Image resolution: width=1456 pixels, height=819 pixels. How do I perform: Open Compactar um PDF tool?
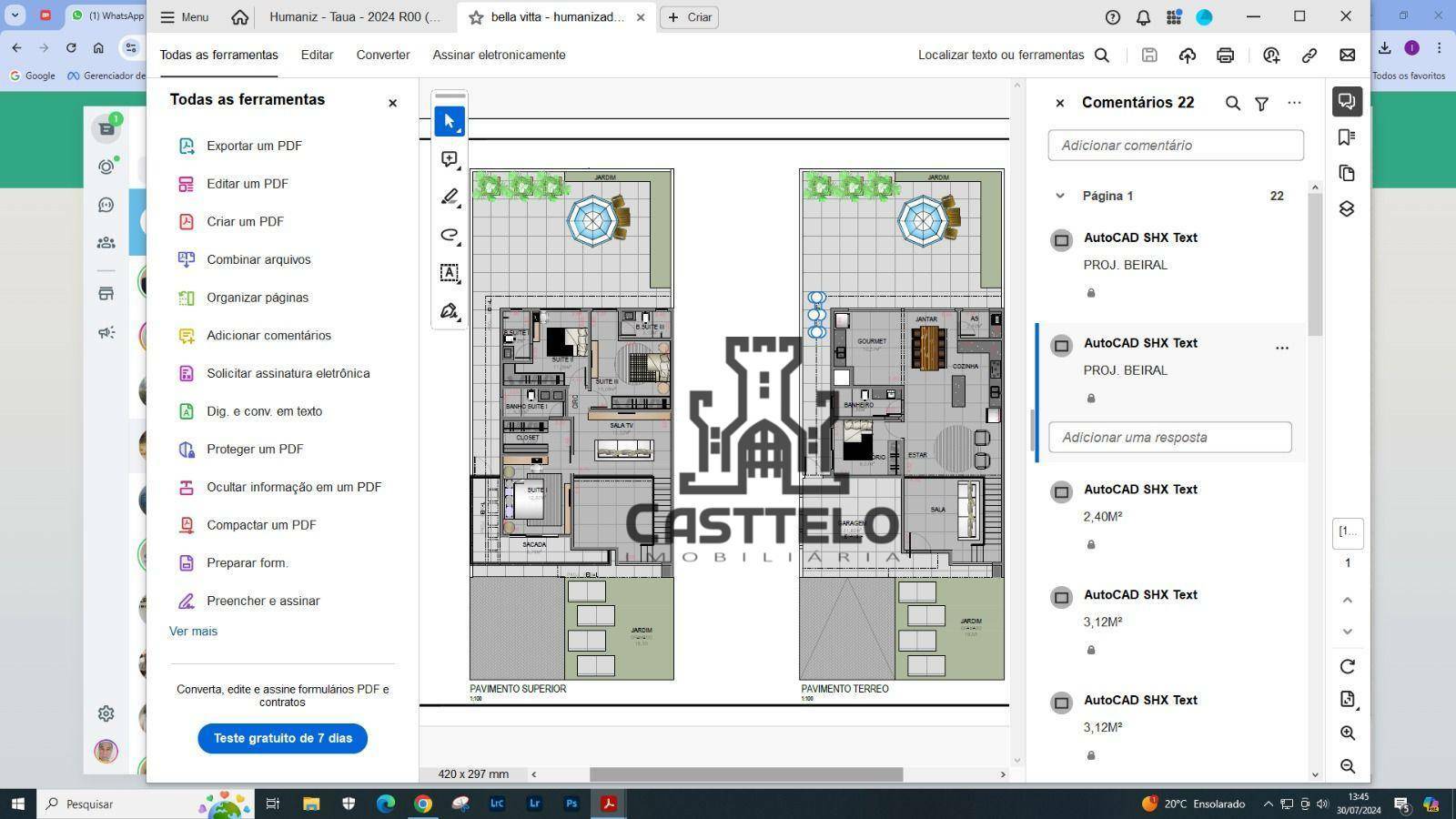(261, 525)
